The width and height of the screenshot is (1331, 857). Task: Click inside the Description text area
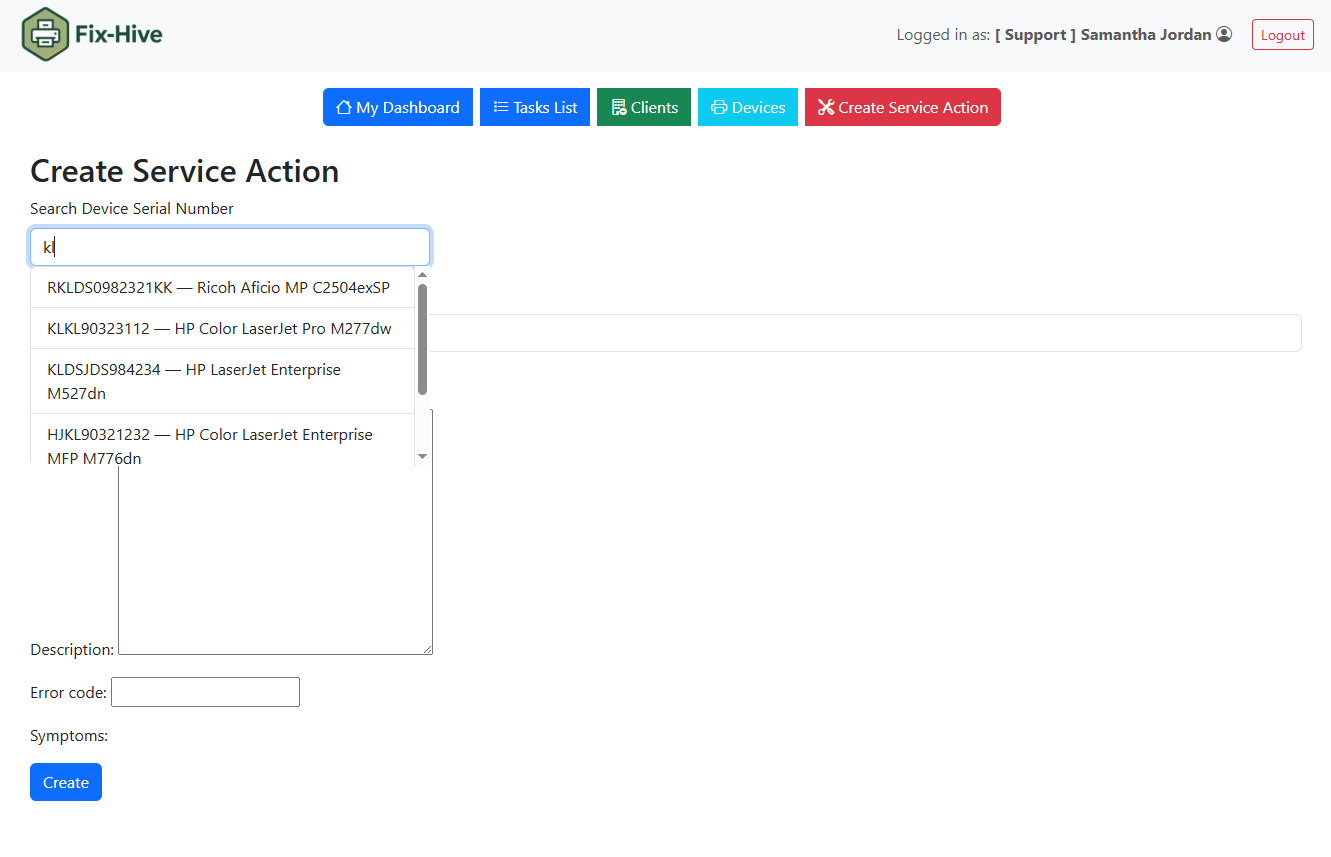pyautogui.click(x=275, y=560)
